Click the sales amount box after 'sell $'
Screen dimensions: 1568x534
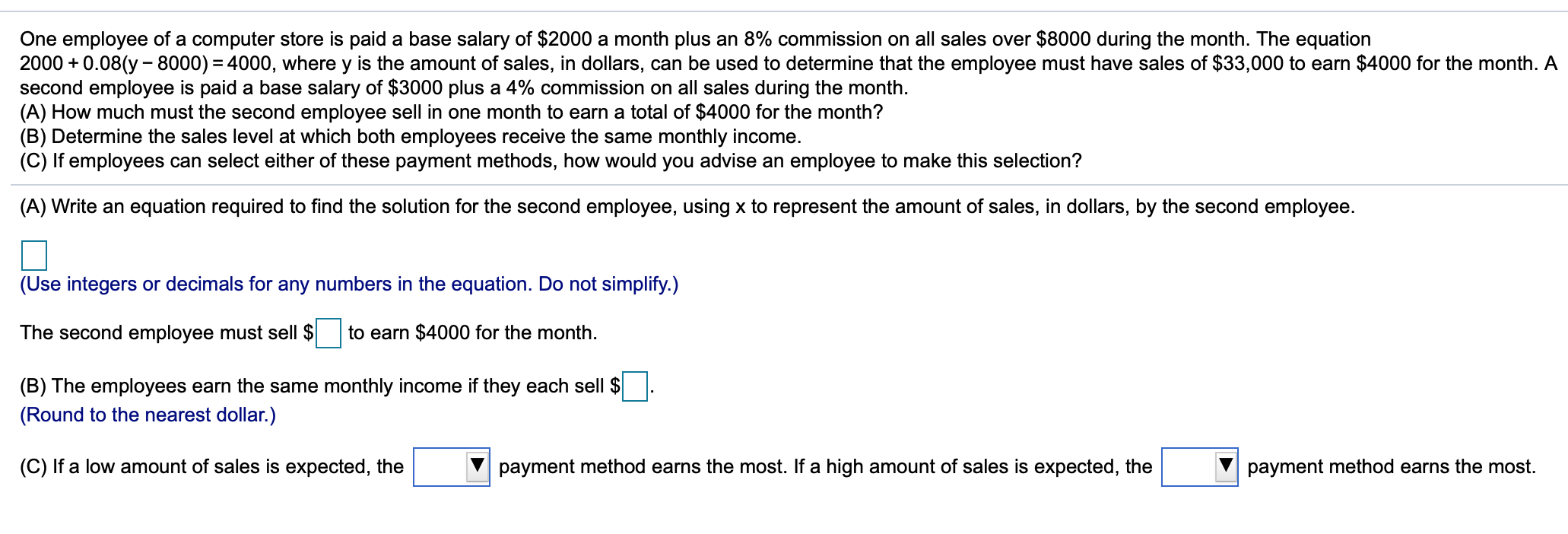[329, 332]
